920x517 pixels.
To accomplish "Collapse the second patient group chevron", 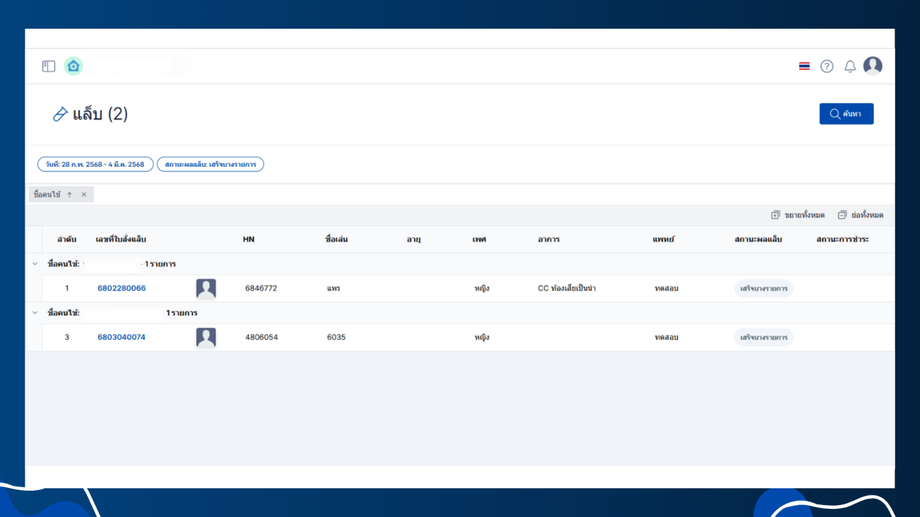I will [35, 313].
